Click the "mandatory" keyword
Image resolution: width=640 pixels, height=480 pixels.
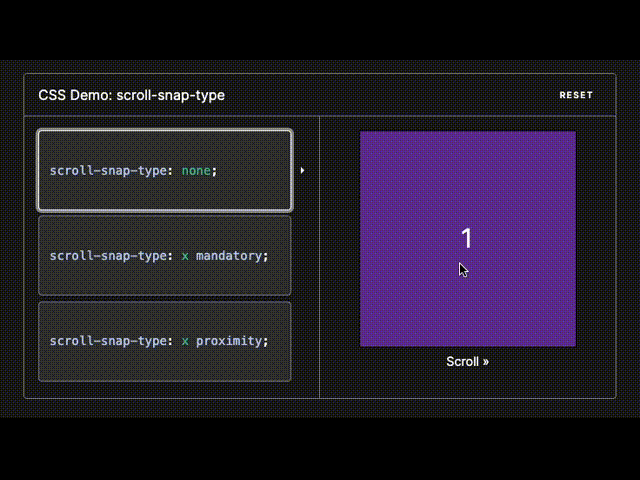coord(230,256)
